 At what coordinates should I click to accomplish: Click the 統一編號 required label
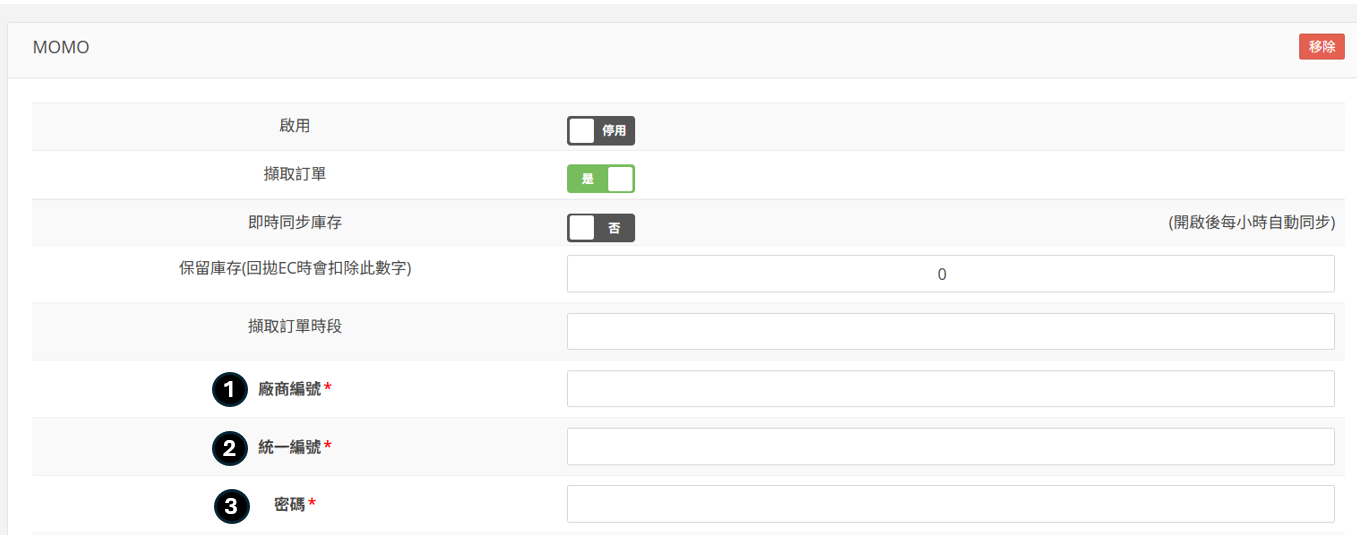pos(290,447)
